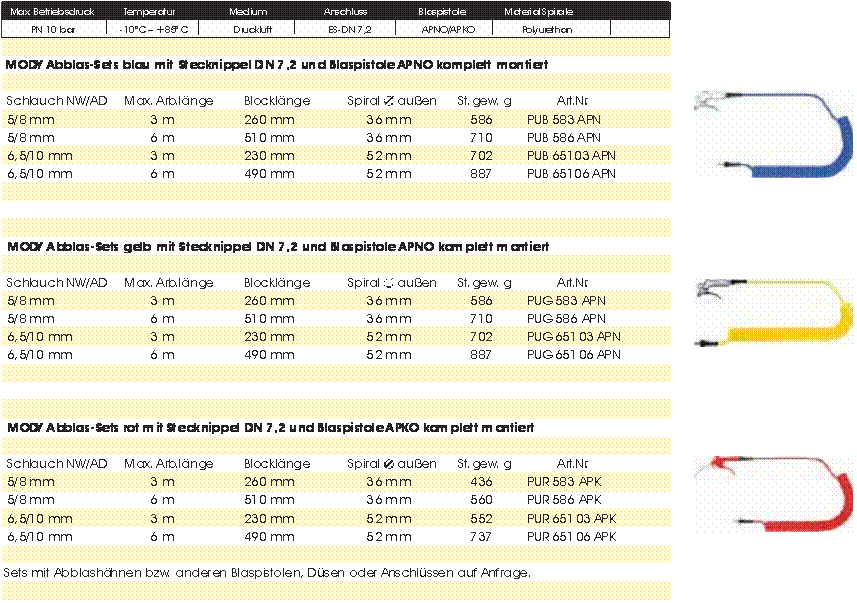857x603 pixels.
Task: Click the yellow spiral hose set image
Action: (773, 312)
